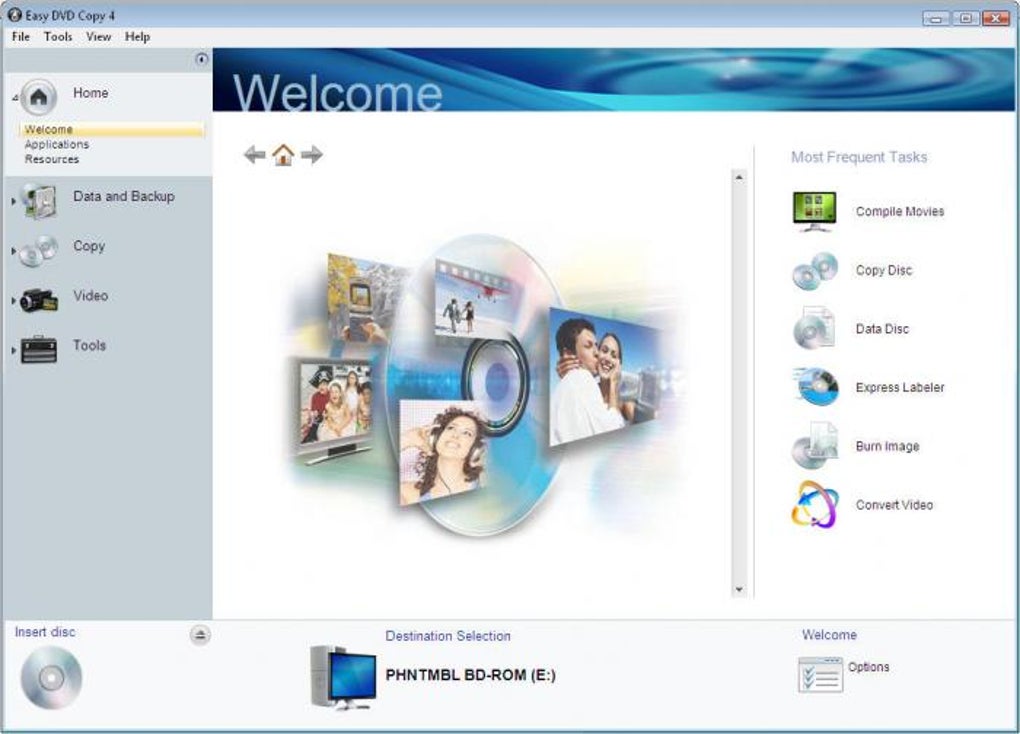Click the scrollbar down arrow

click(x=739, y=590)
